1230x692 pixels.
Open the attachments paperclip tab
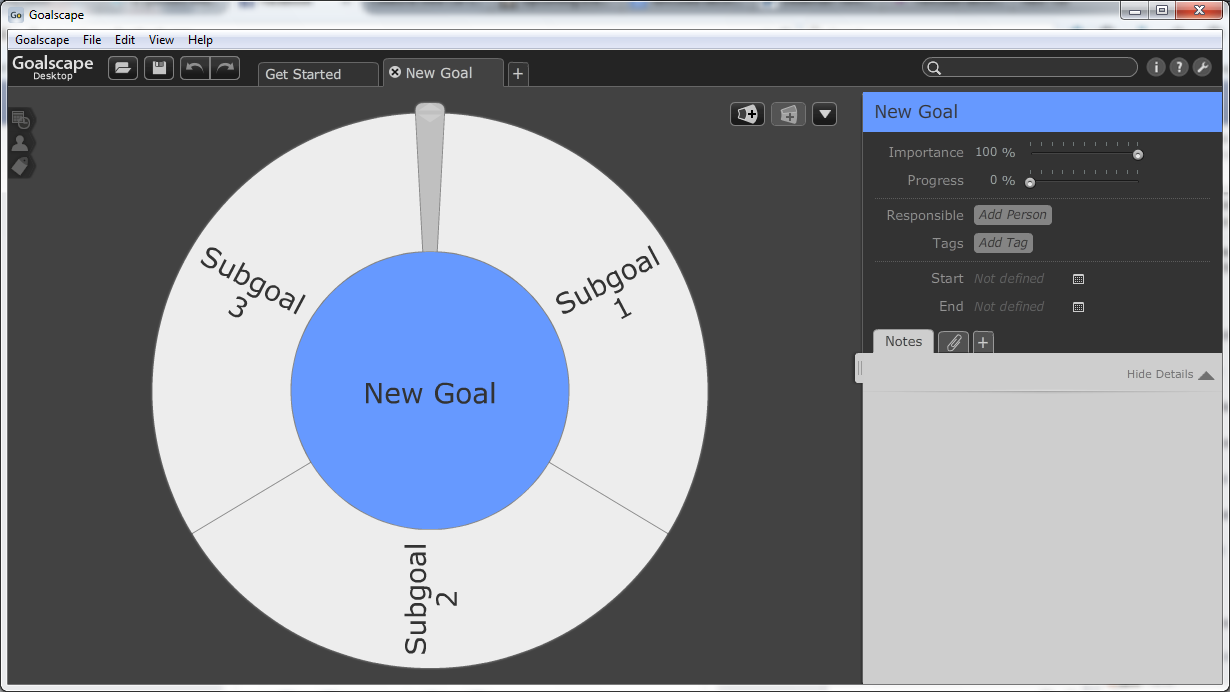point(954,342)
